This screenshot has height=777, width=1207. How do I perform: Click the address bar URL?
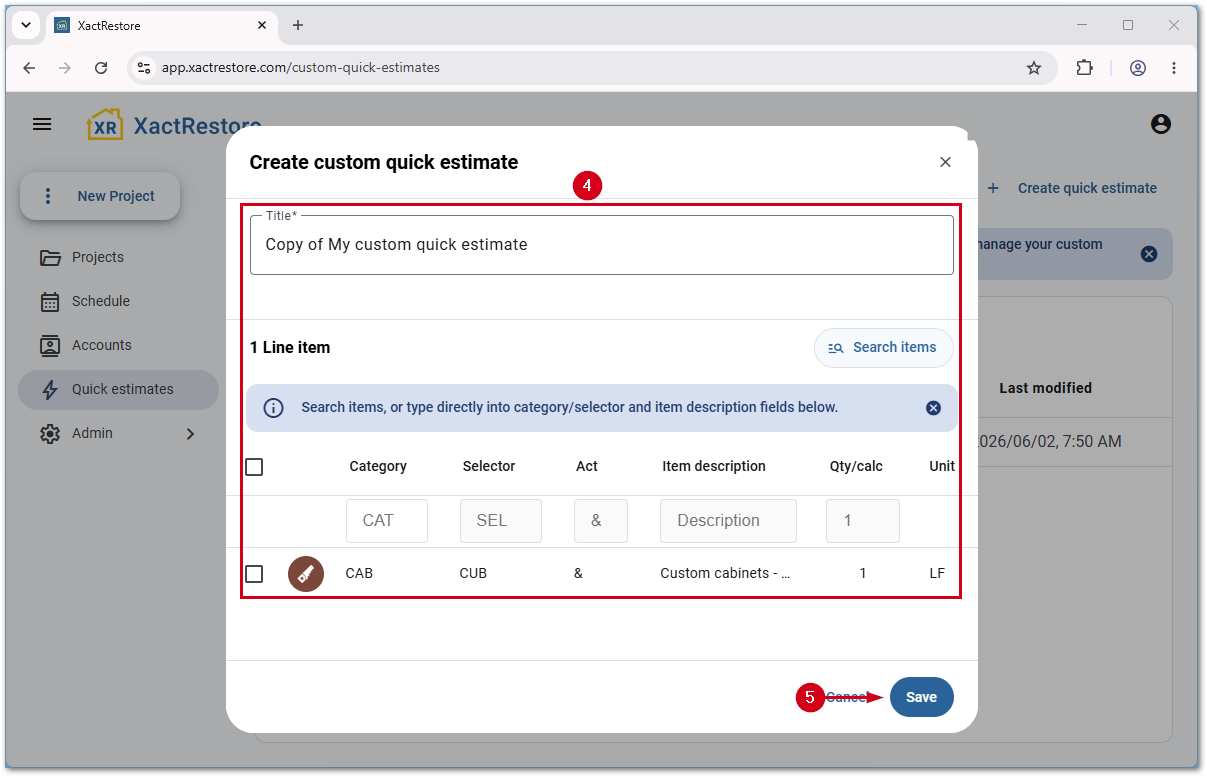click(301, 68)
